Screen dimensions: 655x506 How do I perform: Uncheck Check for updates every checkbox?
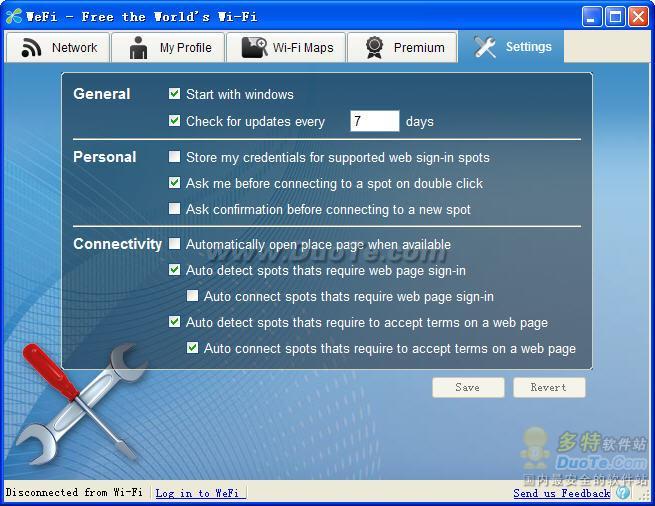pos(175,121)
